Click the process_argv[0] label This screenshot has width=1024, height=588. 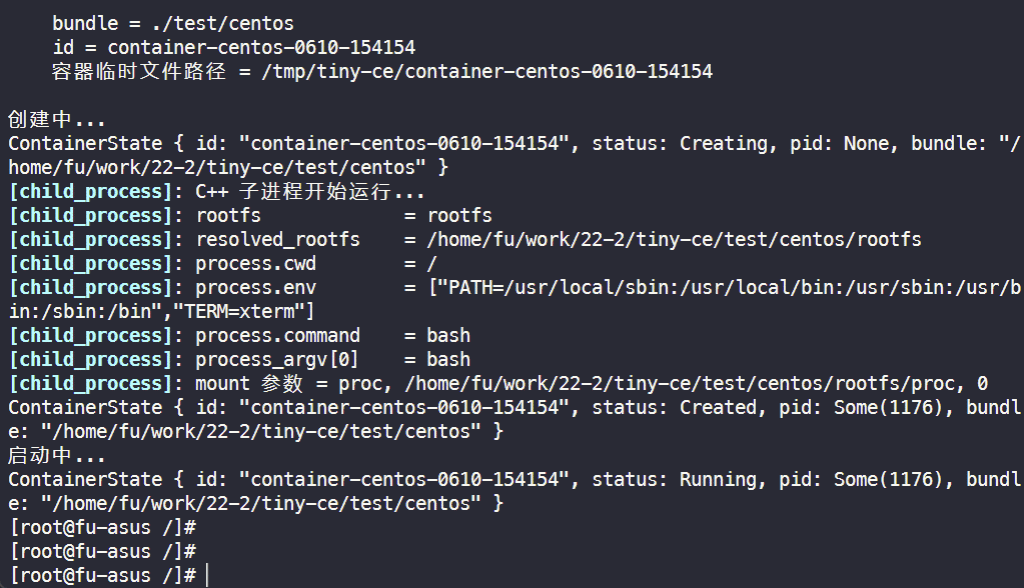(277, 360)
